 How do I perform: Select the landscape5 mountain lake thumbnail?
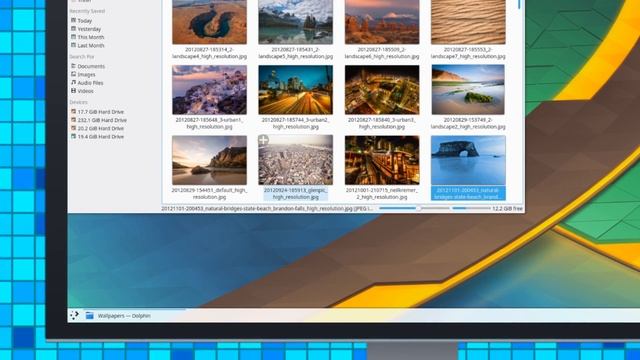[296, 22]
